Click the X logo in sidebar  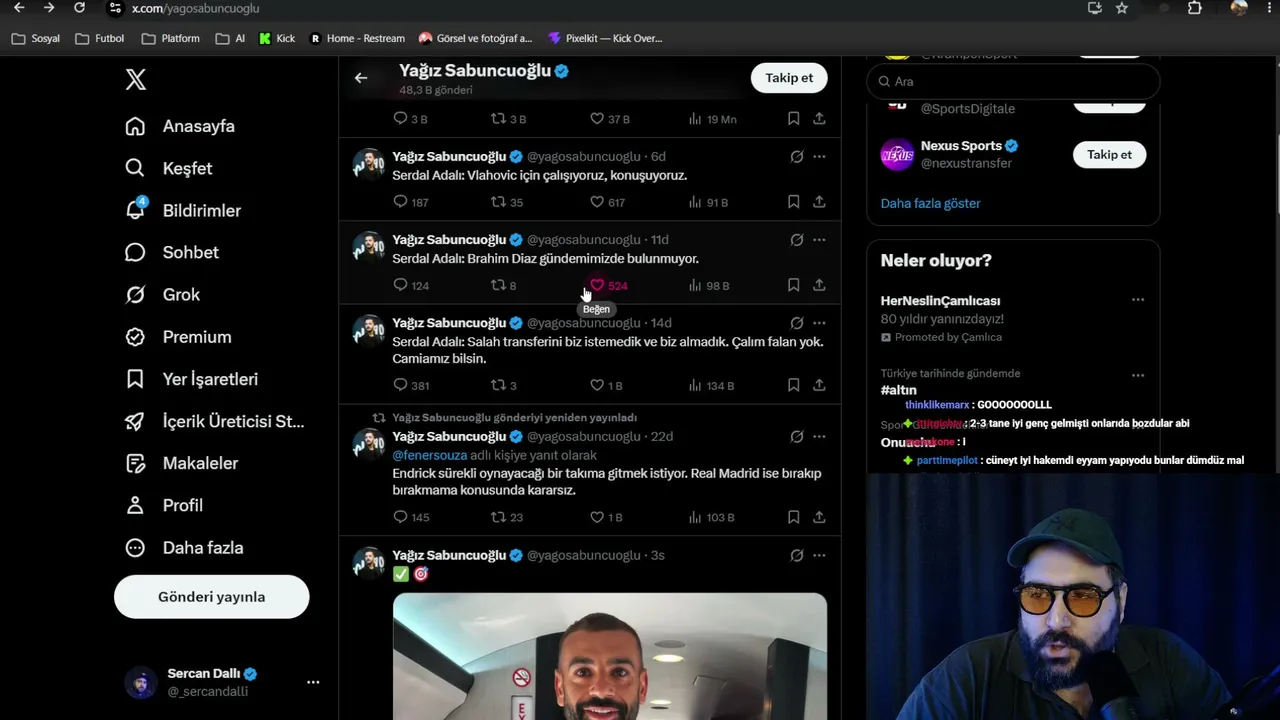pyautogui.click(x=136, y=80)
